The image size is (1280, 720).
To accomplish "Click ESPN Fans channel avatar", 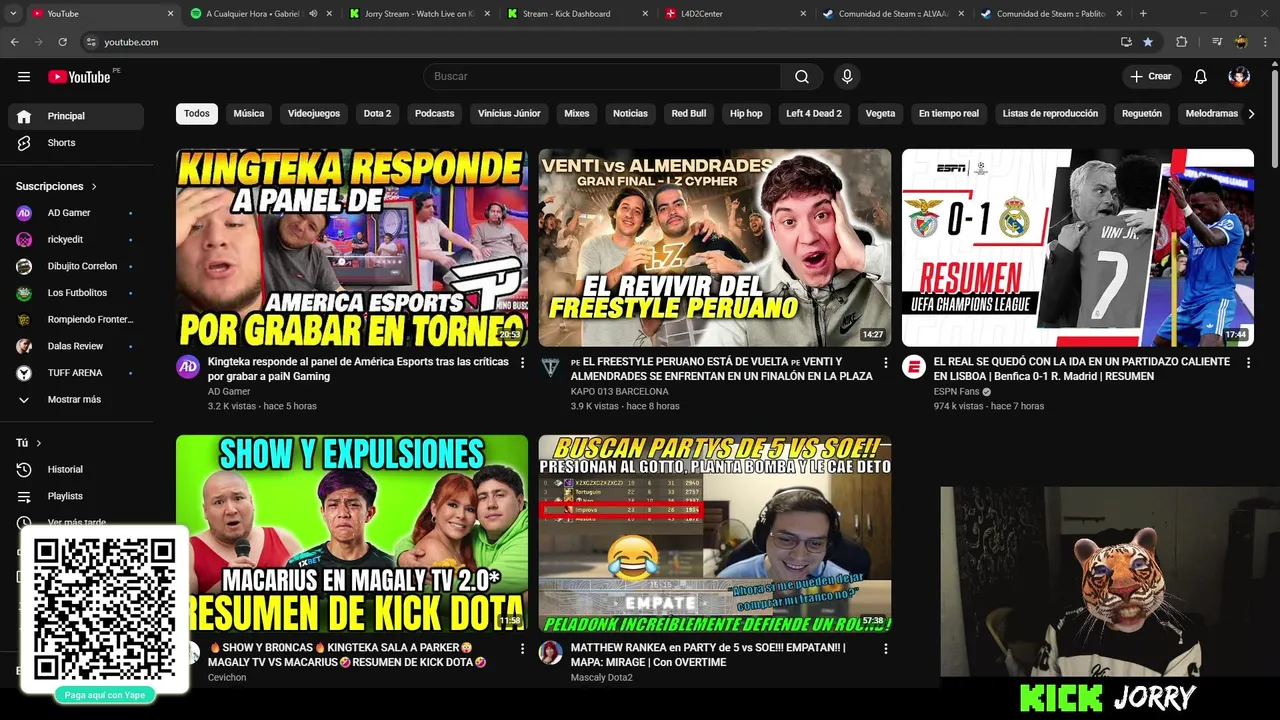I will pos(914,367).
